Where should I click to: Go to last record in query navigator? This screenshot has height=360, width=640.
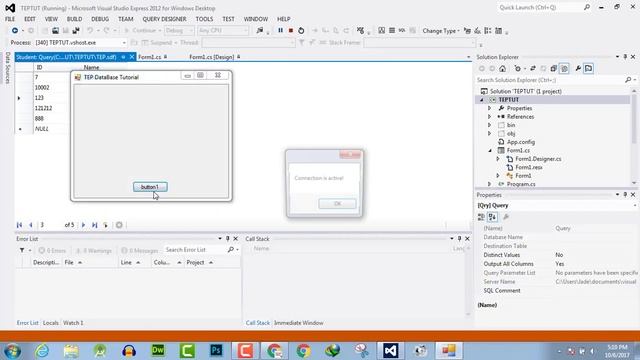95,225
